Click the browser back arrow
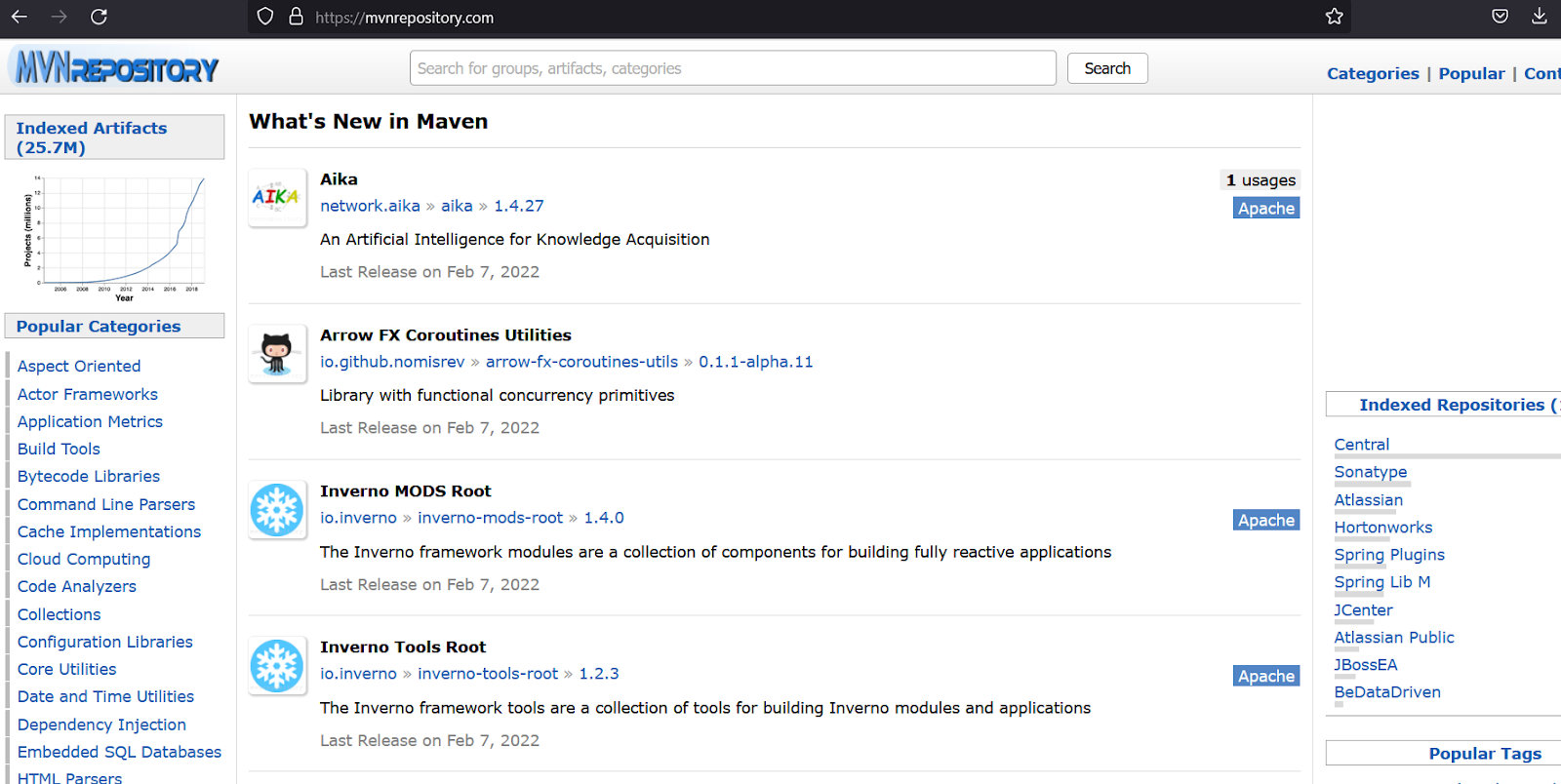 pyautogui.click(x=20, y=17)
